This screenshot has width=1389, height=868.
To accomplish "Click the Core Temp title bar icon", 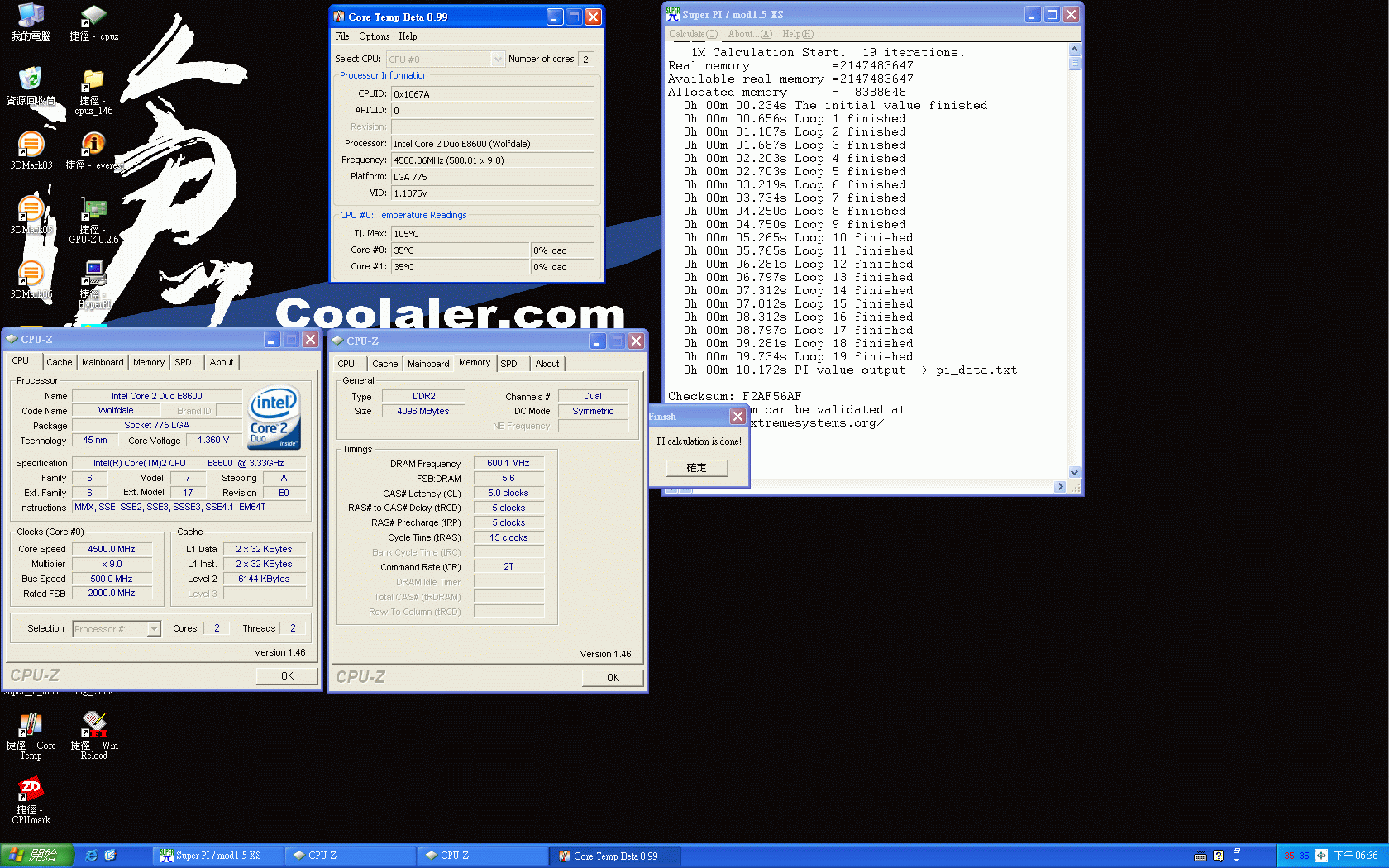I will coord(339,17).
